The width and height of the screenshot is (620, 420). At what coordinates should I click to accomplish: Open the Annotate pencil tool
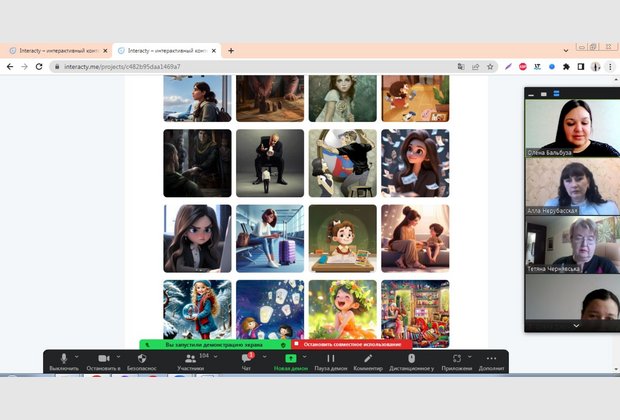368,358
